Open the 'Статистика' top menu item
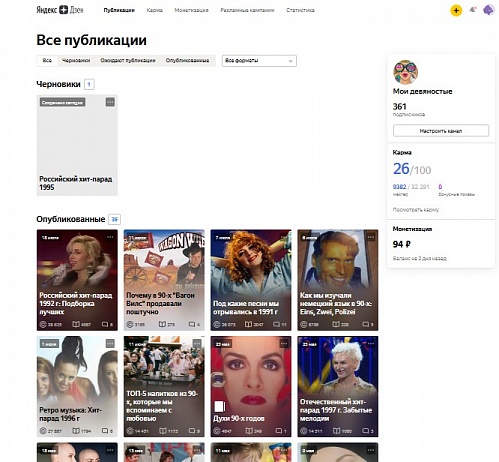The height and width of the screenshot is (462, 499). point(300,10)
